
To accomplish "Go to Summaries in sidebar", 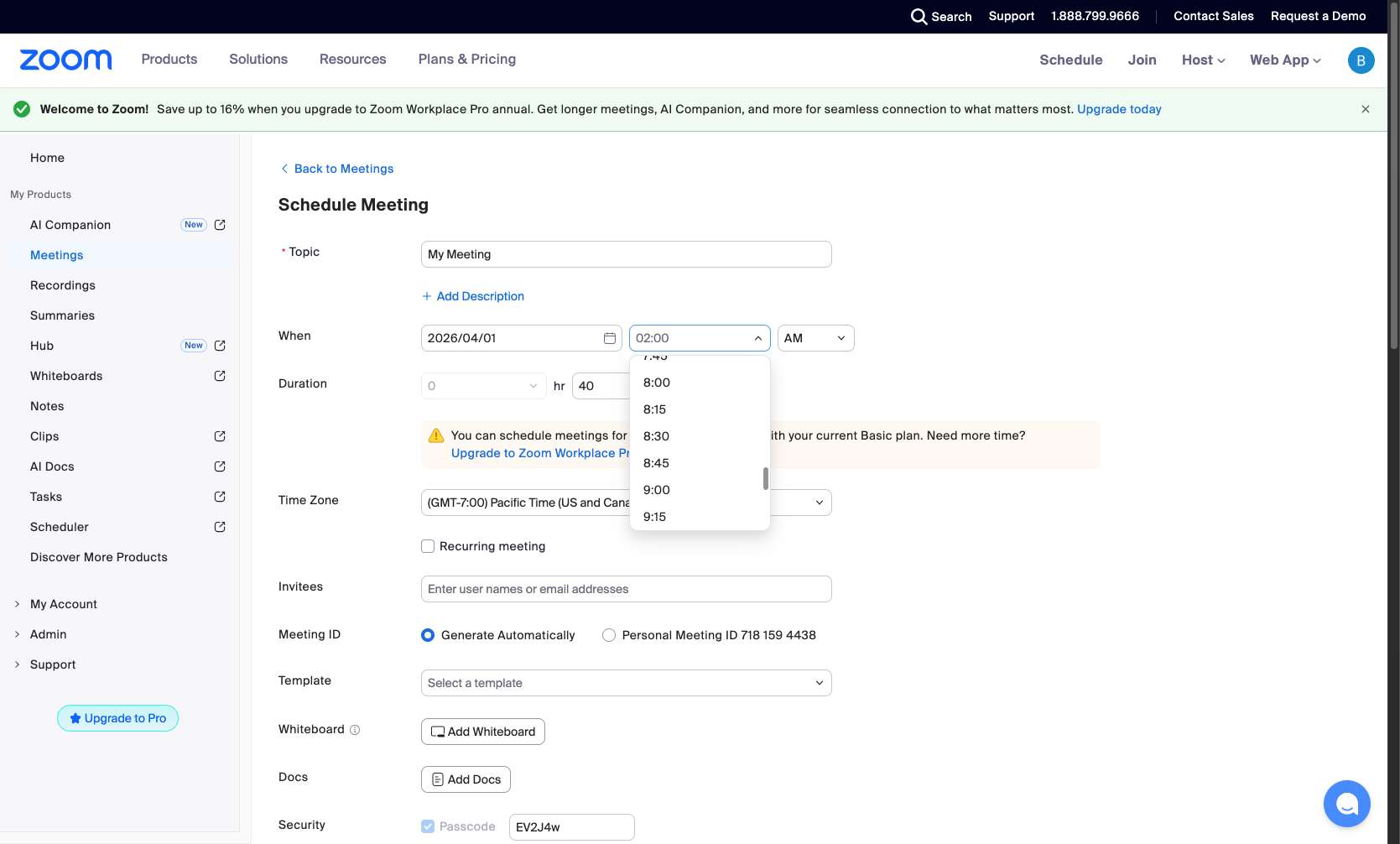I will click(63, 315).
